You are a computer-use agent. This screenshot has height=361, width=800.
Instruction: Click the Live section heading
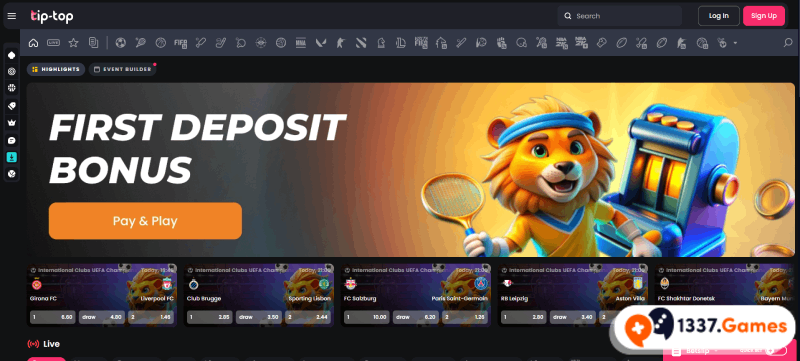coord(52,344)
